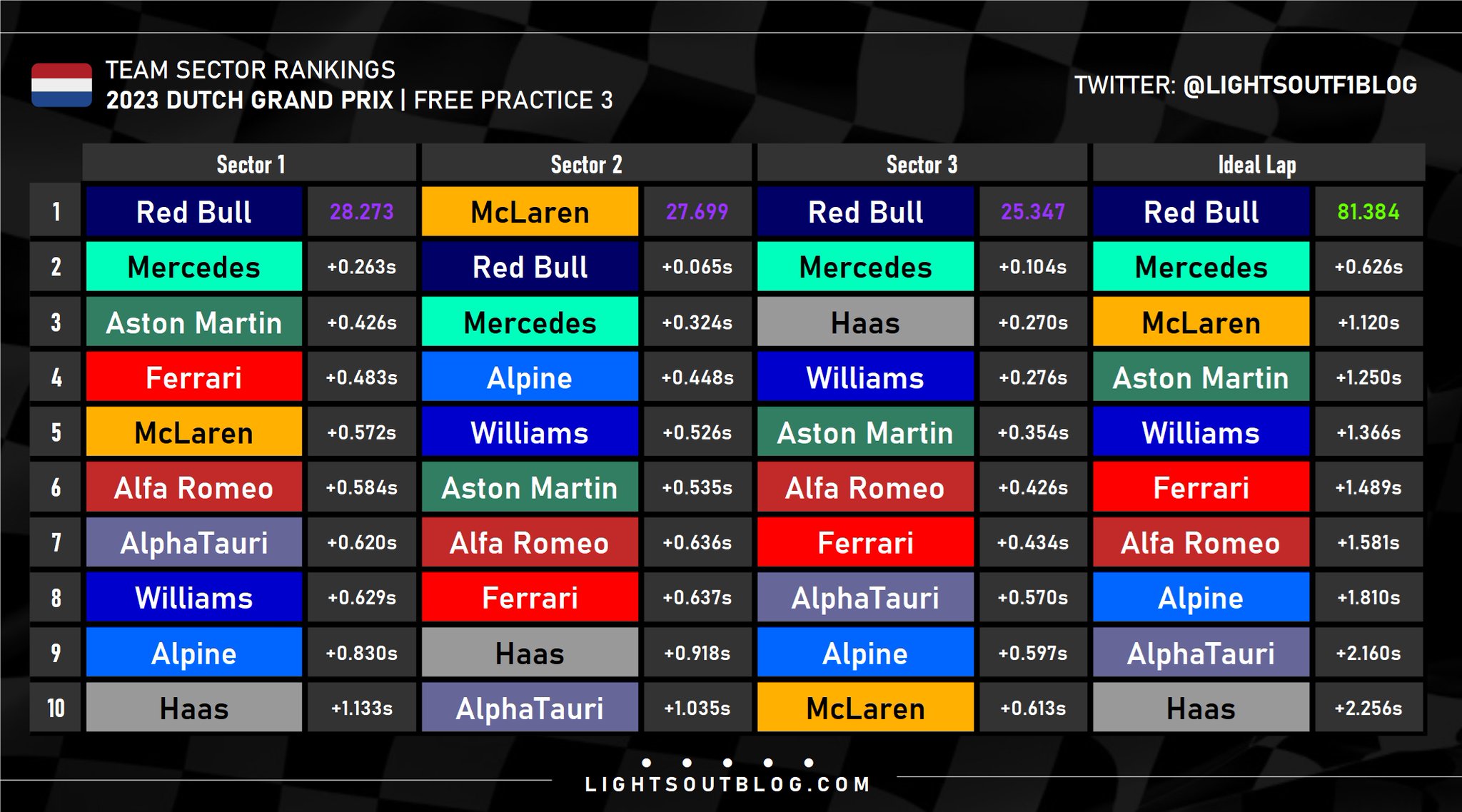Select the Ideal Lap column header
This screenshot has width=1462, height=812.
1257,164
